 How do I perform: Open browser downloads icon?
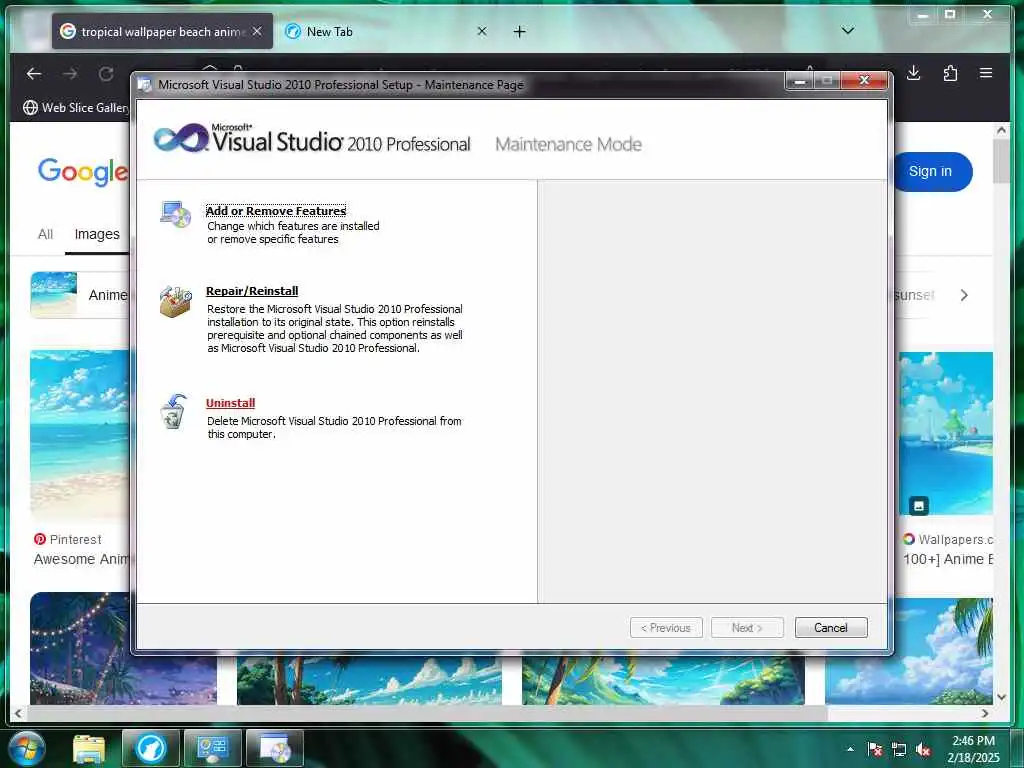coord(914,73)
